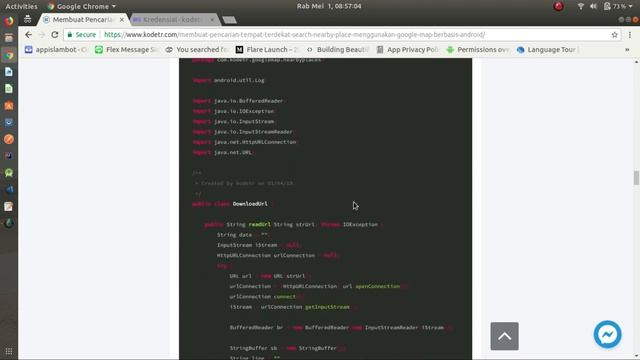Click the java.io.IOException import line
The height and width of the screenshot is (360, 640).
coord(233,111)
